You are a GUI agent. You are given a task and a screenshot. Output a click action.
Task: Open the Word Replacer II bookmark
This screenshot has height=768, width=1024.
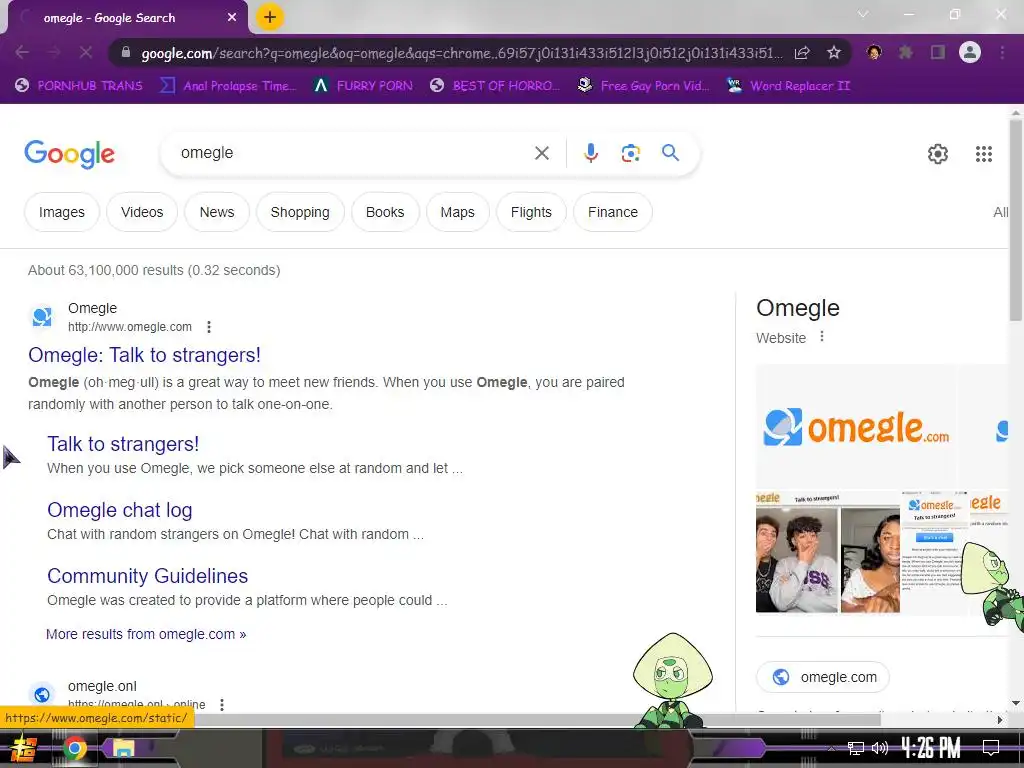pyautogui.click(x=788, y=86)
